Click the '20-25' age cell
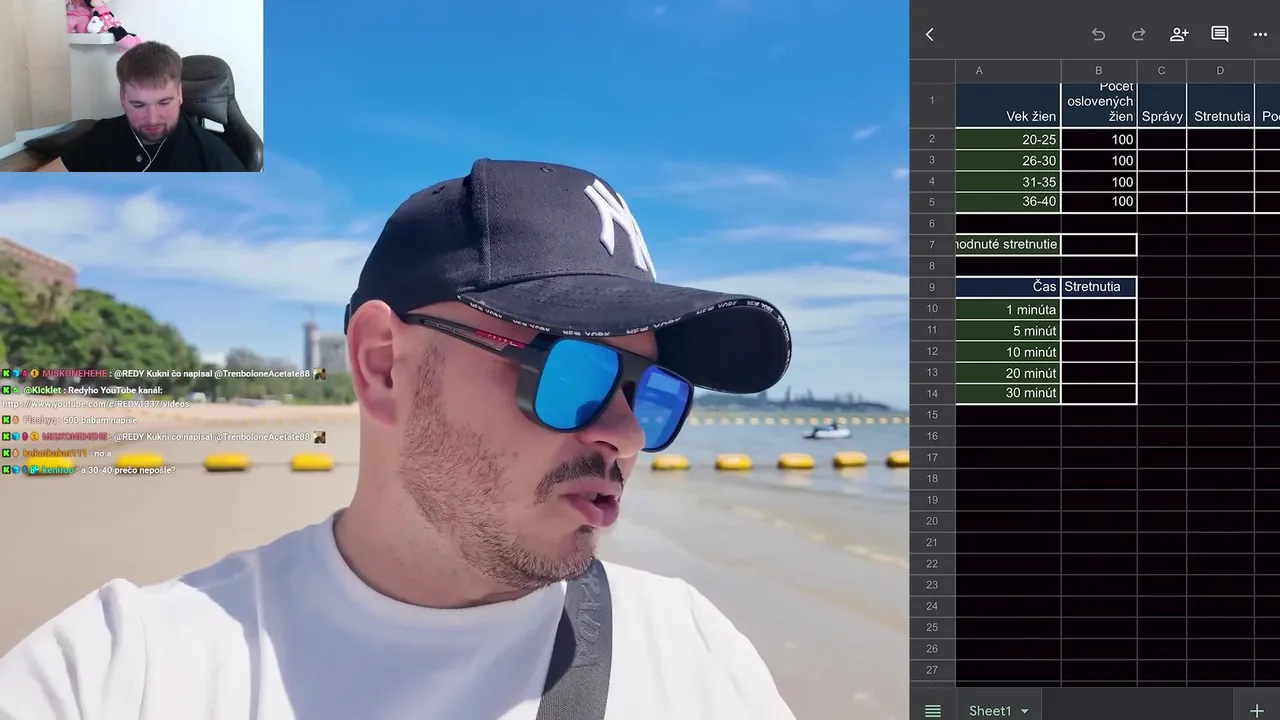This screenshot has height=720, width=1280. coord(1008,139)
